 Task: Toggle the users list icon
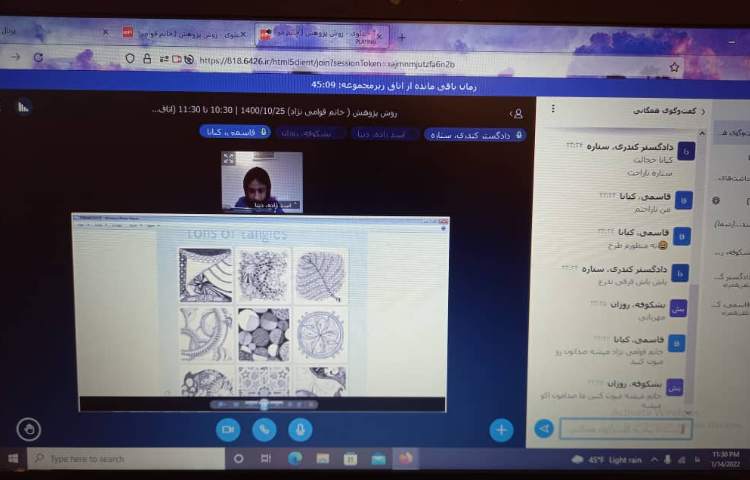[x=516, y=114]
